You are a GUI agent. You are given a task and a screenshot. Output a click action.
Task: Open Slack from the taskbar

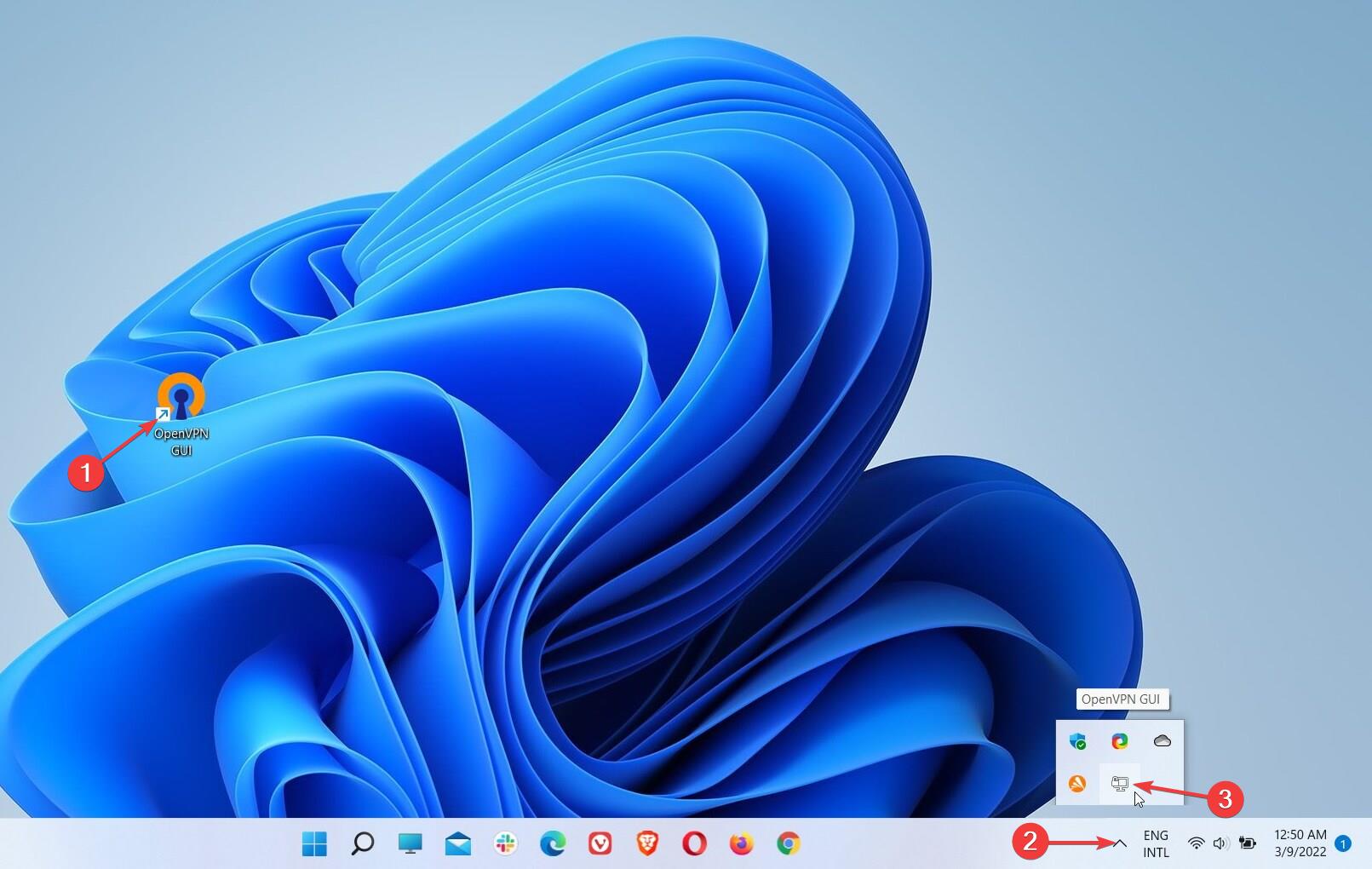click(505, 843)
